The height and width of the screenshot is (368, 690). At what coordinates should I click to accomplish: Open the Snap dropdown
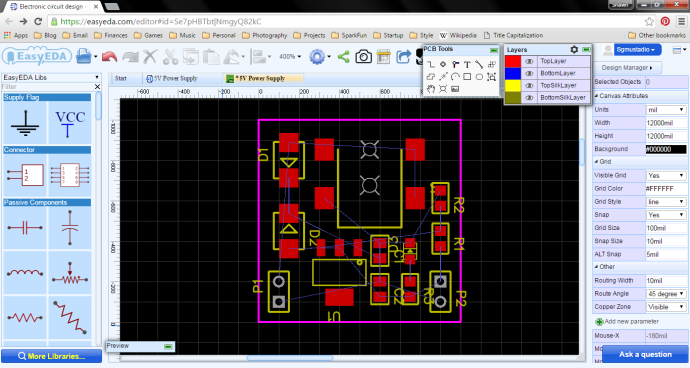(666, 215)
